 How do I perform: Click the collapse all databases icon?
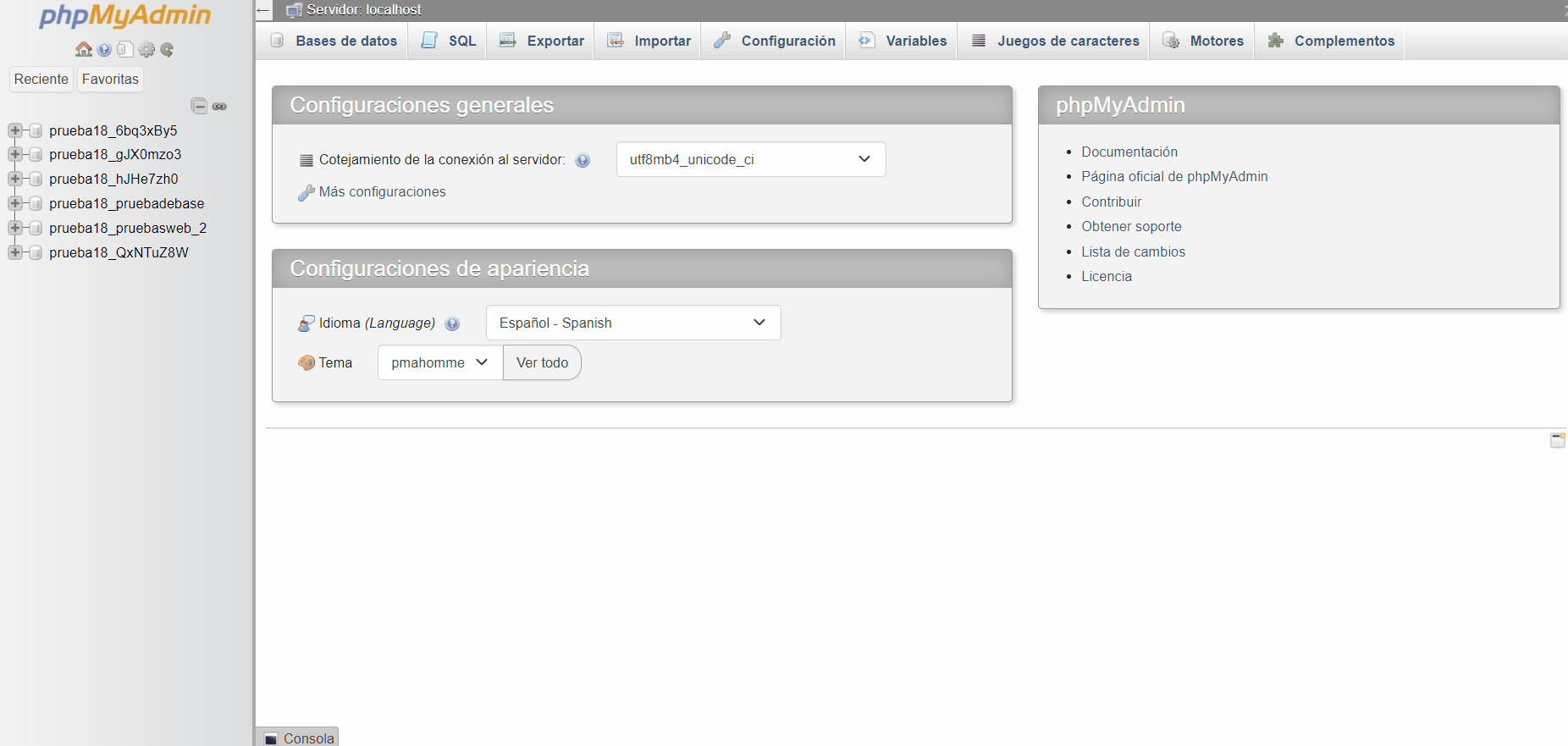click(x=199, y=106)
